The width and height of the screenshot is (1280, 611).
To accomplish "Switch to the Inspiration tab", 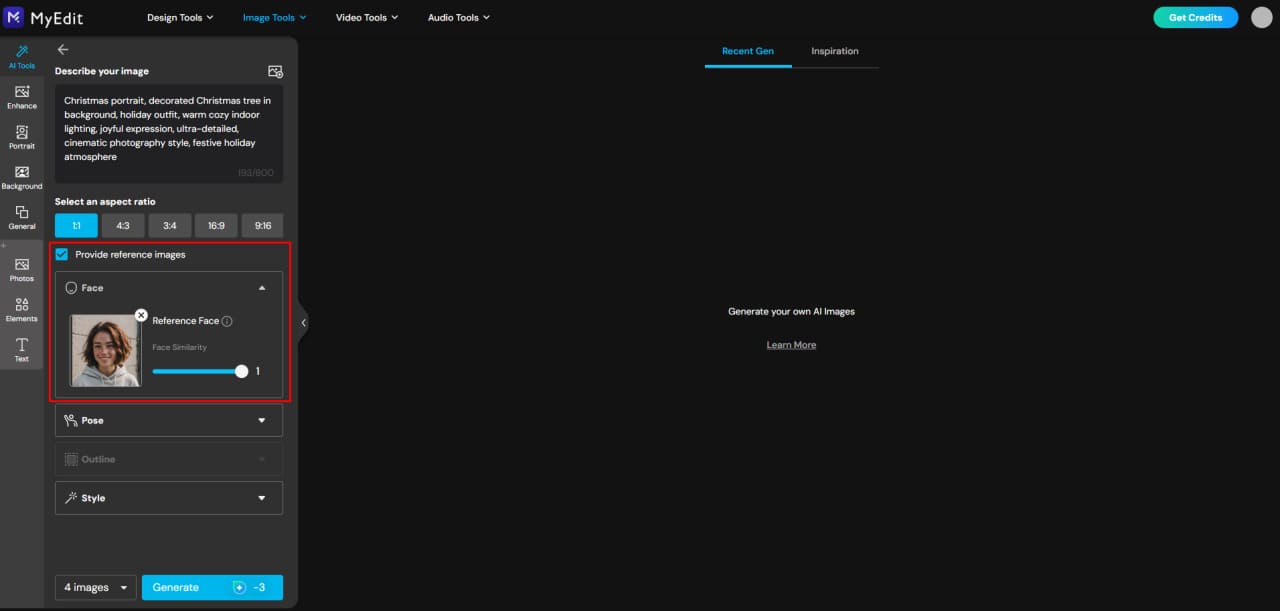I will pyautogui.click(x=835, y=51).
